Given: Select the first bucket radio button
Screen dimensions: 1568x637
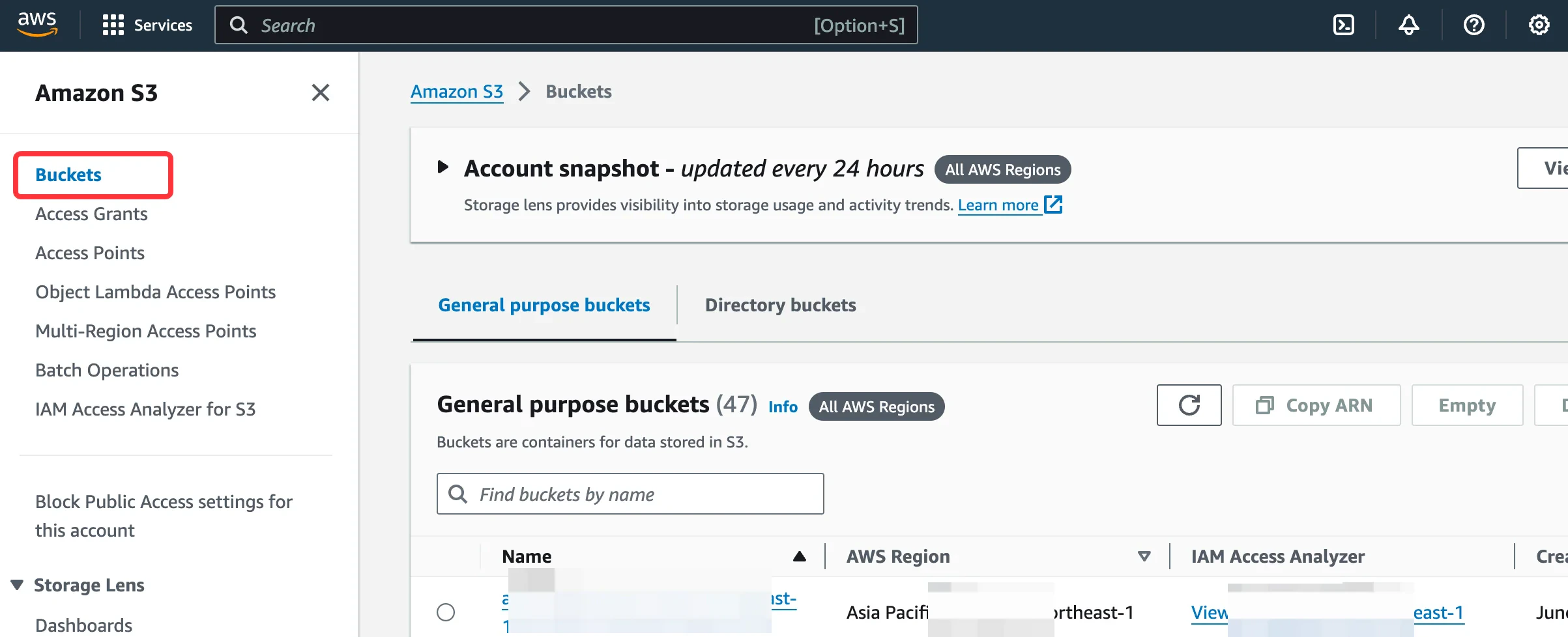Looking at the screenshot, I should (446, 612).
